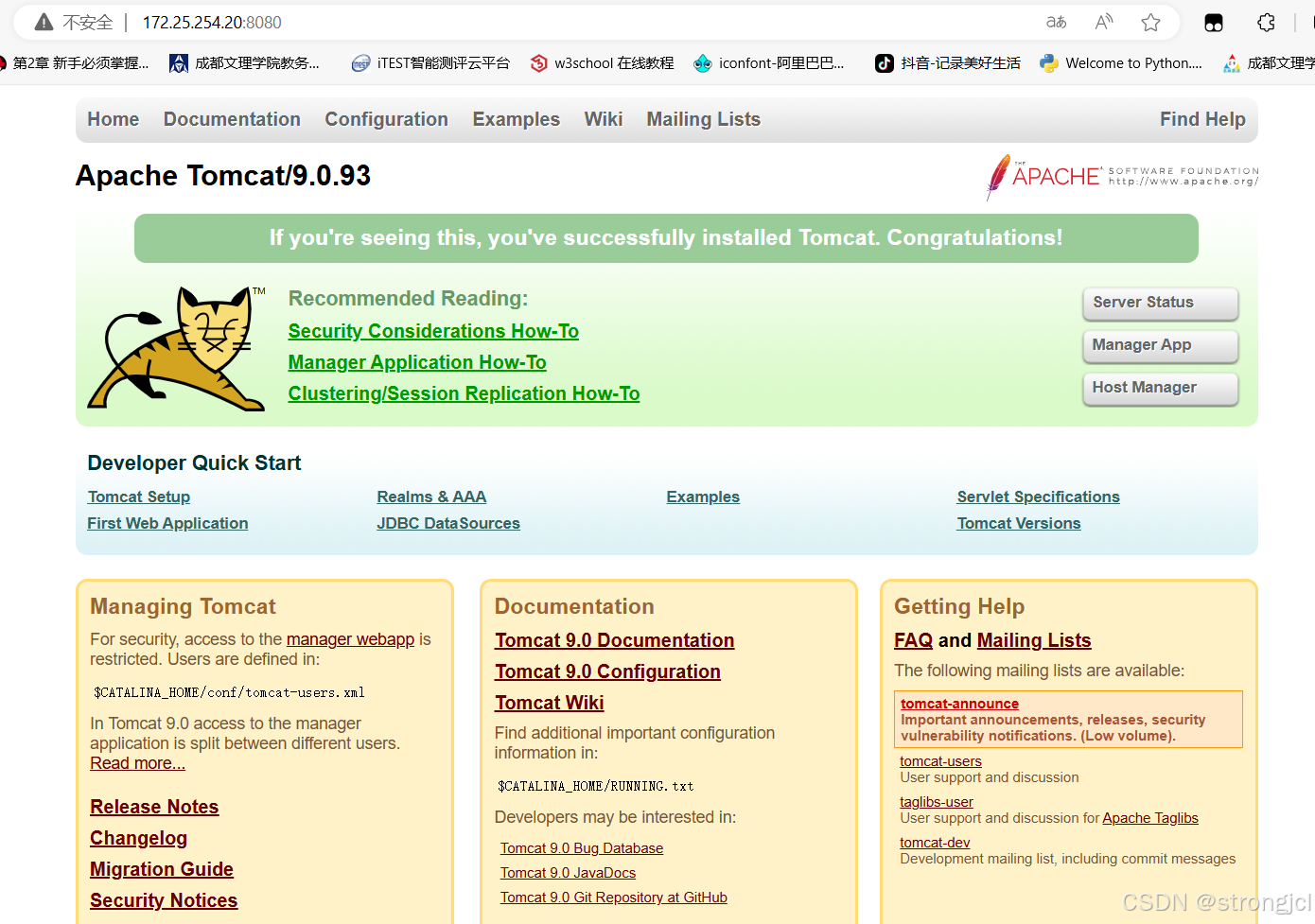
Task: Open the tomcat-announce mailing list link
Action: pos(959,704)
